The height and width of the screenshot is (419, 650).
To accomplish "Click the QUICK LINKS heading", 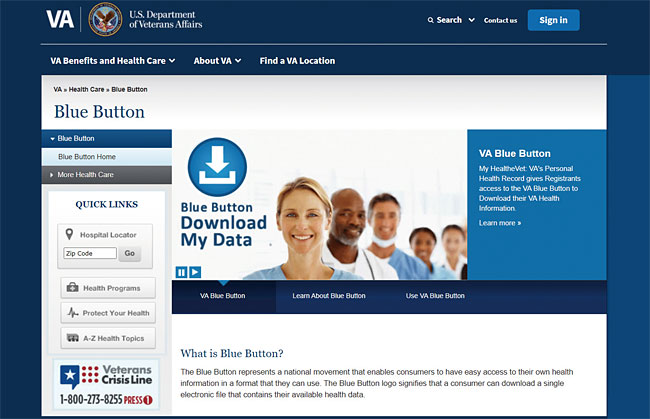I will [x=107, y=204].
